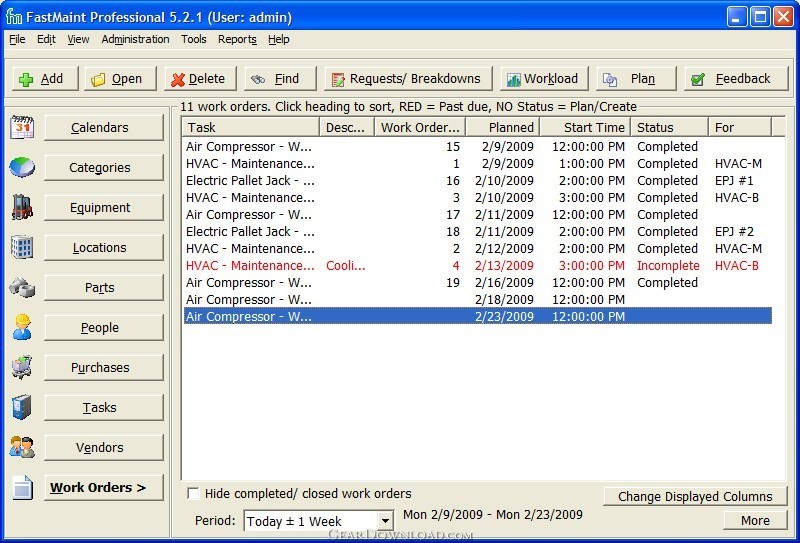The image size is (800, 543).
Task: Open the Tools menu
Action: (x=193, y=39)
